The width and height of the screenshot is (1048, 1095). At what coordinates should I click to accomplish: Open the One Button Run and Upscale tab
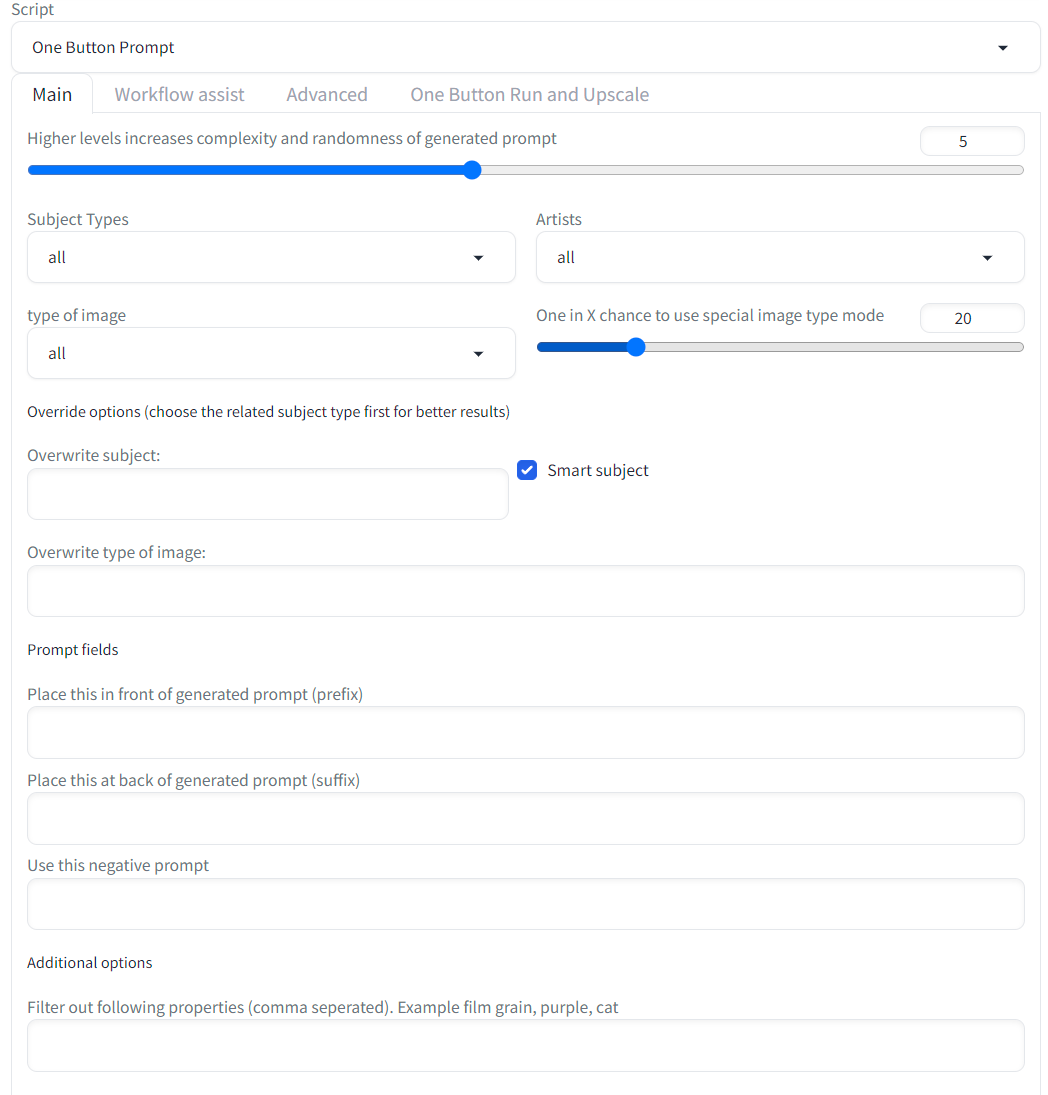pyautogui.click(x=529, y=94)
